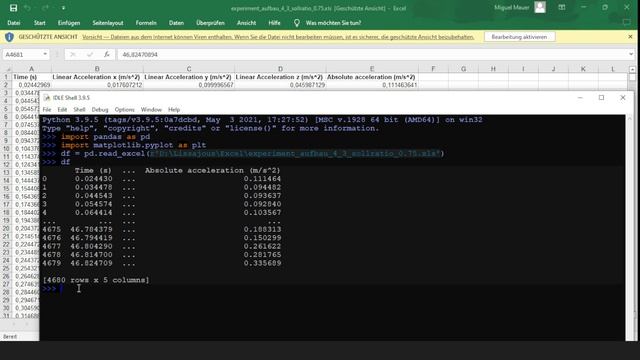The image size is (640, 360).
Task: Open IDLE File menu
Action: click(x=47, y=109)
